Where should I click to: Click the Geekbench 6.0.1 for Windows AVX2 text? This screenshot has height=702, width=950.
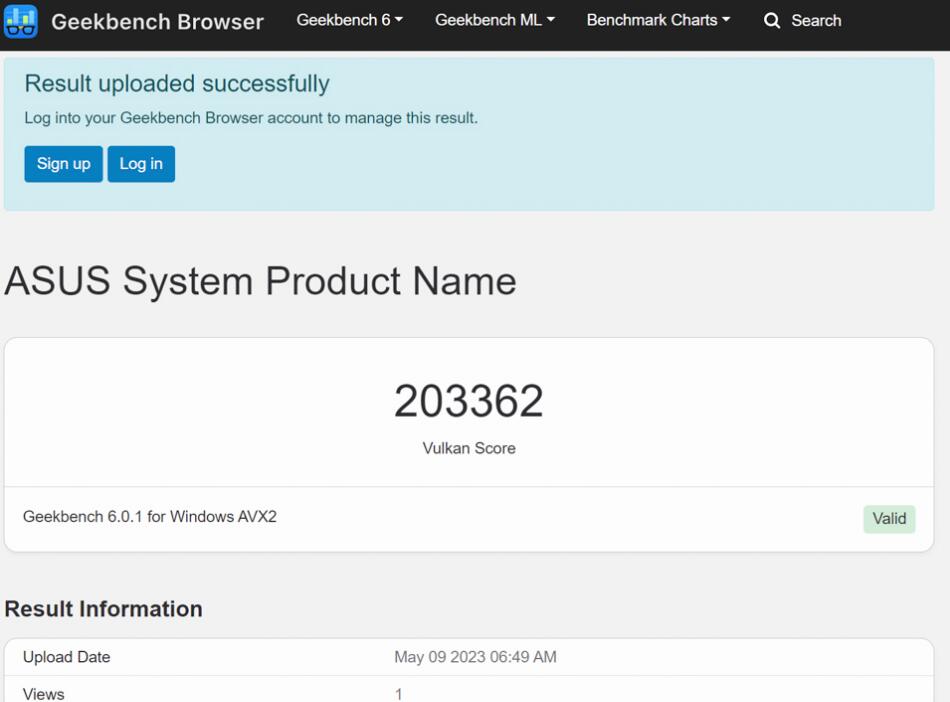[x=150, y=517]
